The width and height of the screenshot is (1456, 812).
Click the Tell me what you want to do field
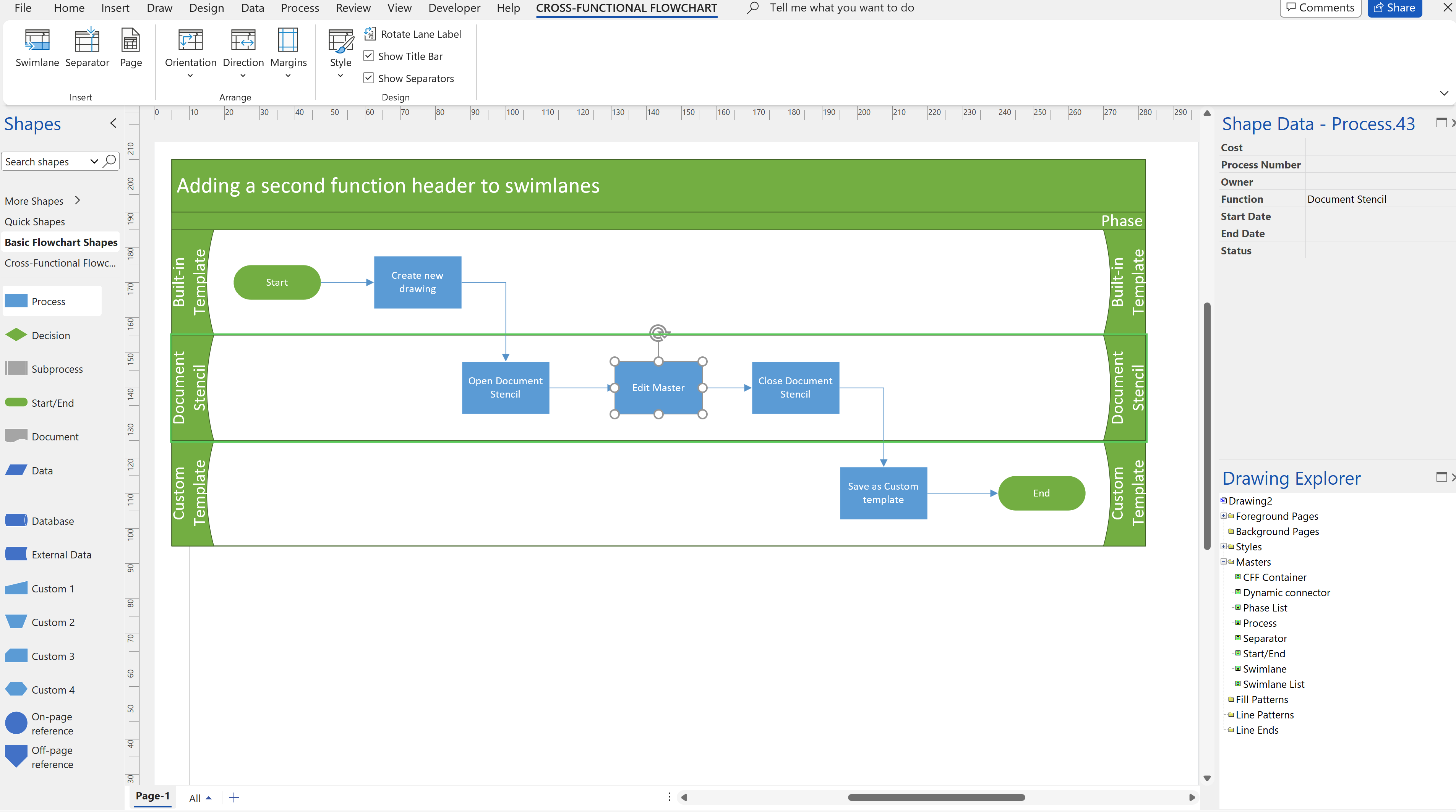pos(841,8)
